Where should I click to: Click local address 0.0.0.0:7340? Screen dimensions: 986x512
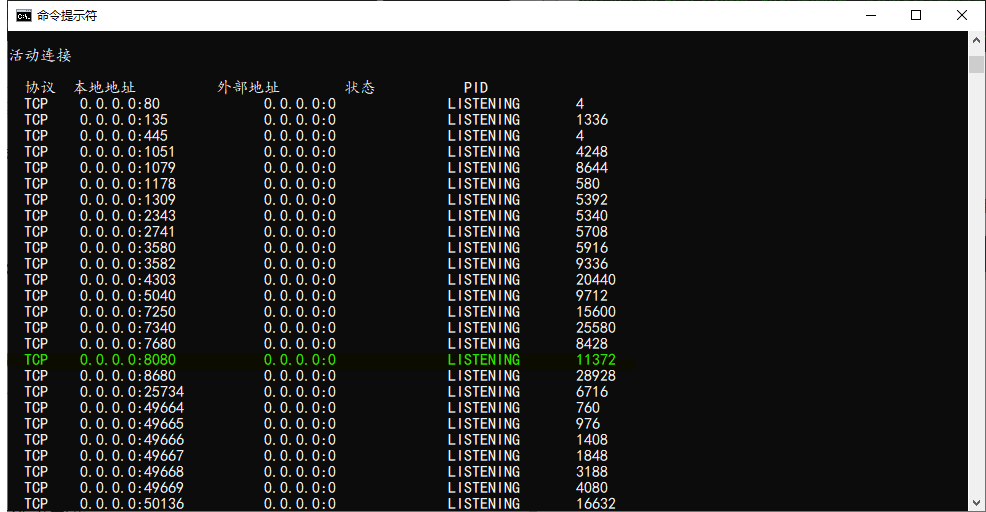click(x=128, y=328)
